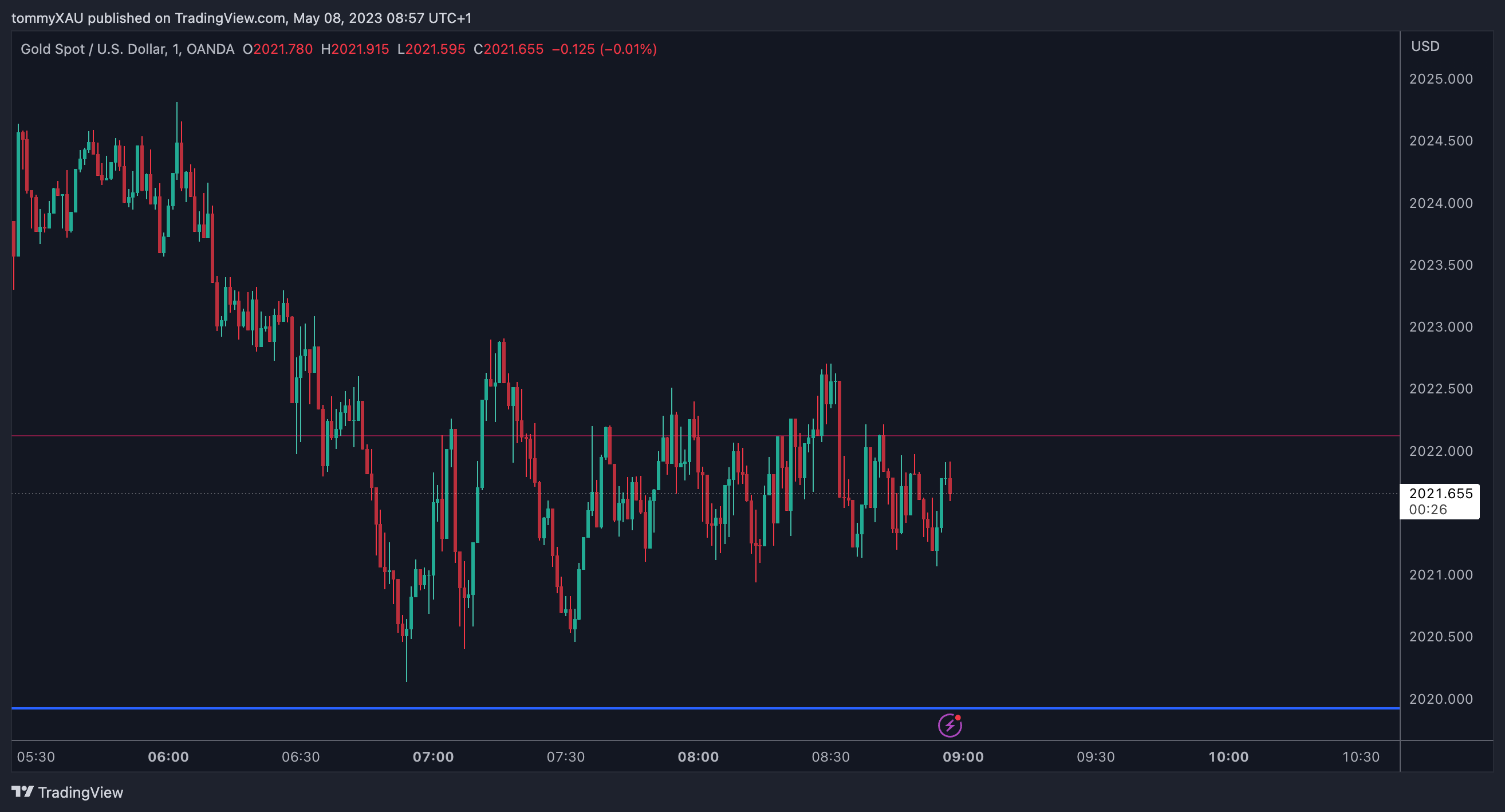
Task: Click the 05:30 time axis label
Action: pos(36,757)
